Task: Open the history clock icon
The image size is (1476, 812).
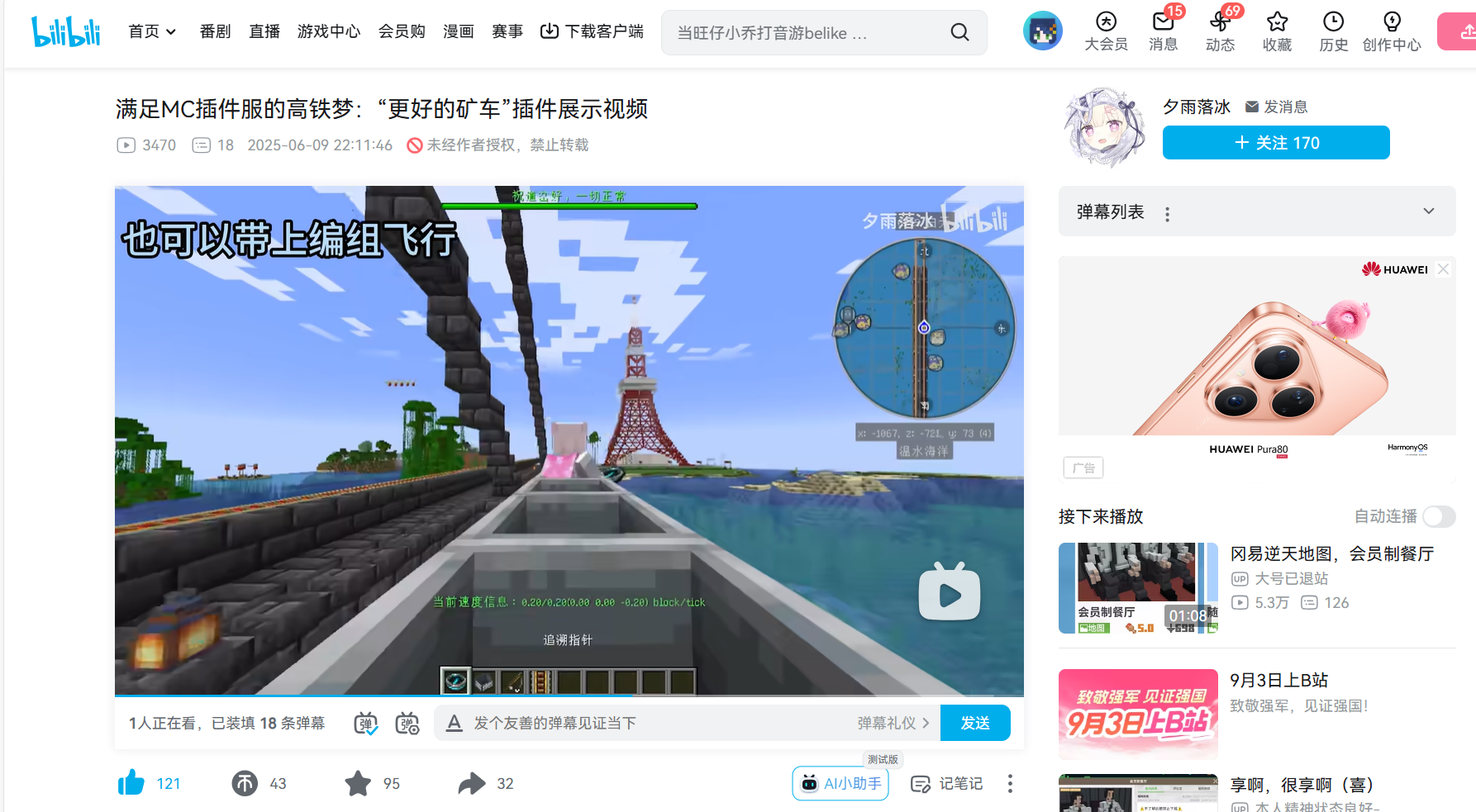Action: click(1333, 31)
